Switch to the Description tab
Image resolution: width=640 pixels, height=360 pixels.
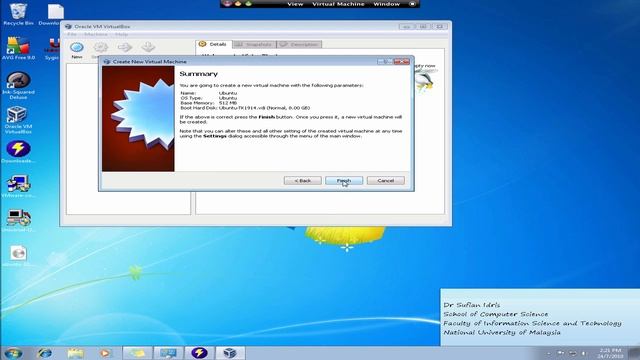(x=299, y=44)
